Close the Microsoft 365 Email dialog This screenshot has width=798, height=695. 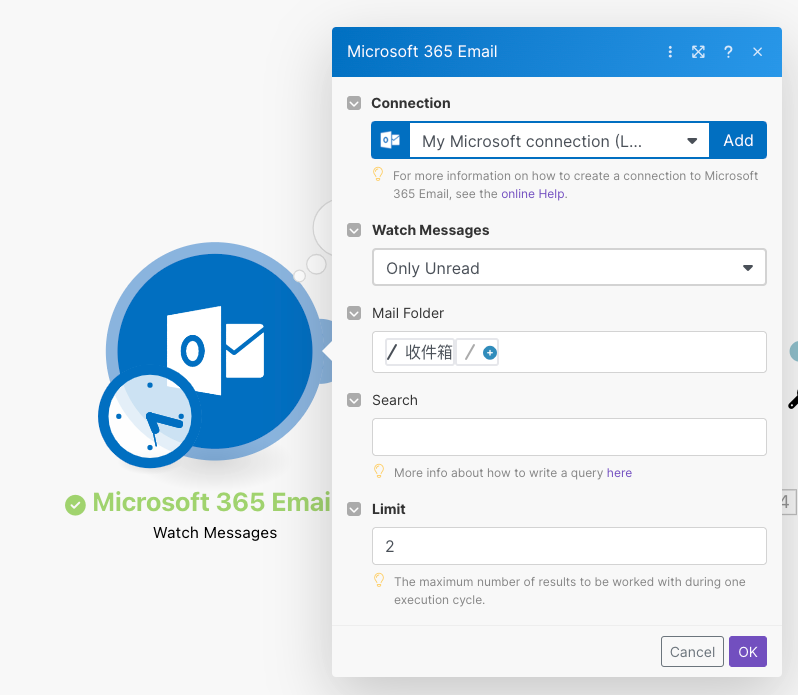757,52
